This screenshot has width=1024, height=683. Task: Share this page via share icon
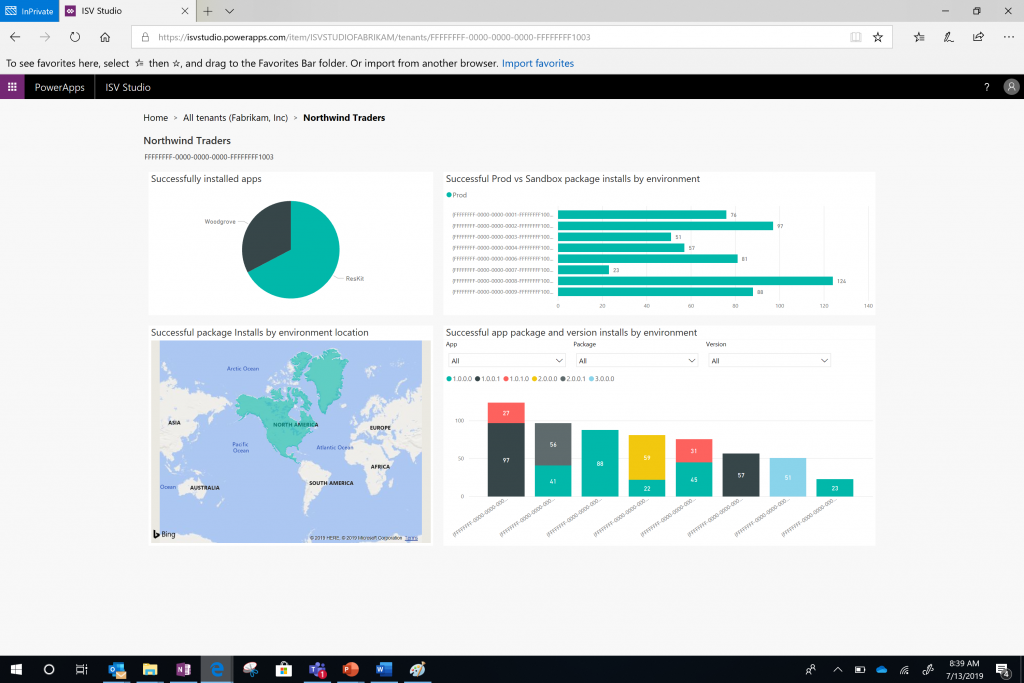point(978,37)
